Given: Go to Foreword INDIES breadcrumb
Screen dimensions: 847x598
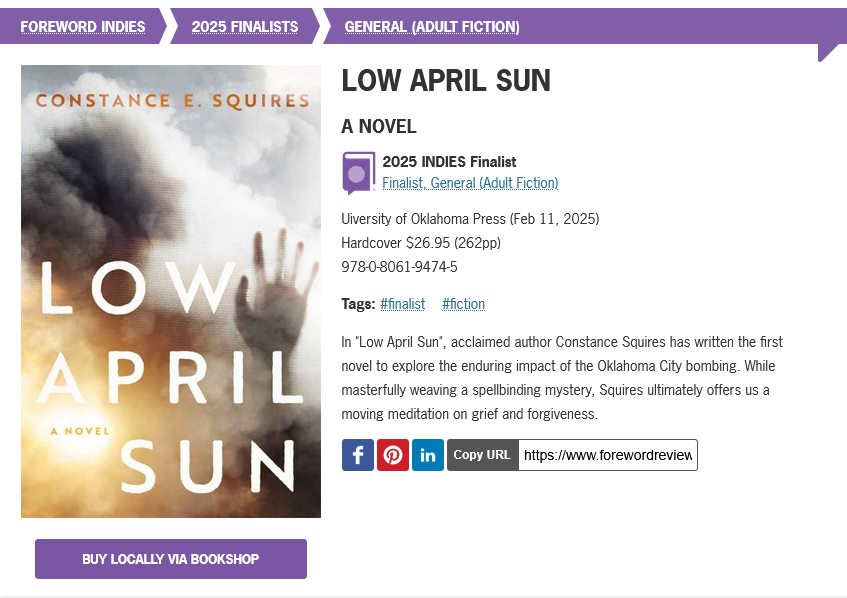Looking at the screenshot, I should [83, 27].
